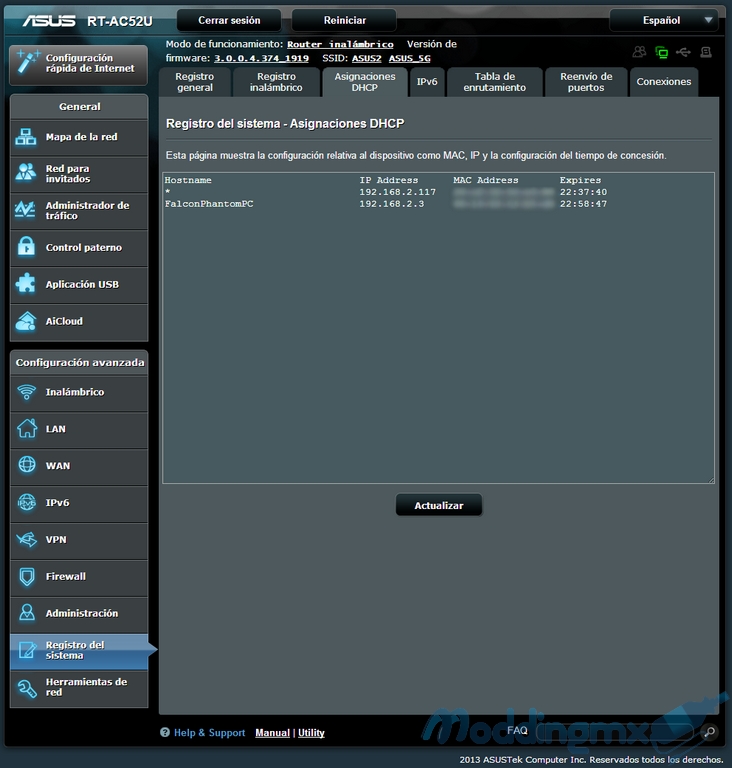The height and width of the screenshot is (768, 732).
Task: Open the Router inalámbrico operation mode link
Action: click(340, 44)
